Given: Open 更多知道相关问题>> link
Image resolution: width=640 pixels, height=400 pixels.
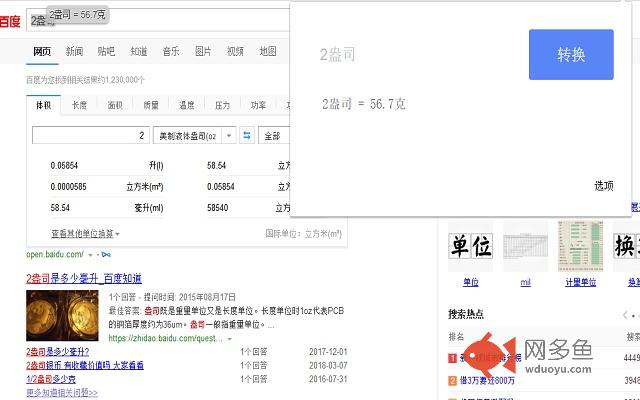Looking at the screenshot, I should pos(62,393).
